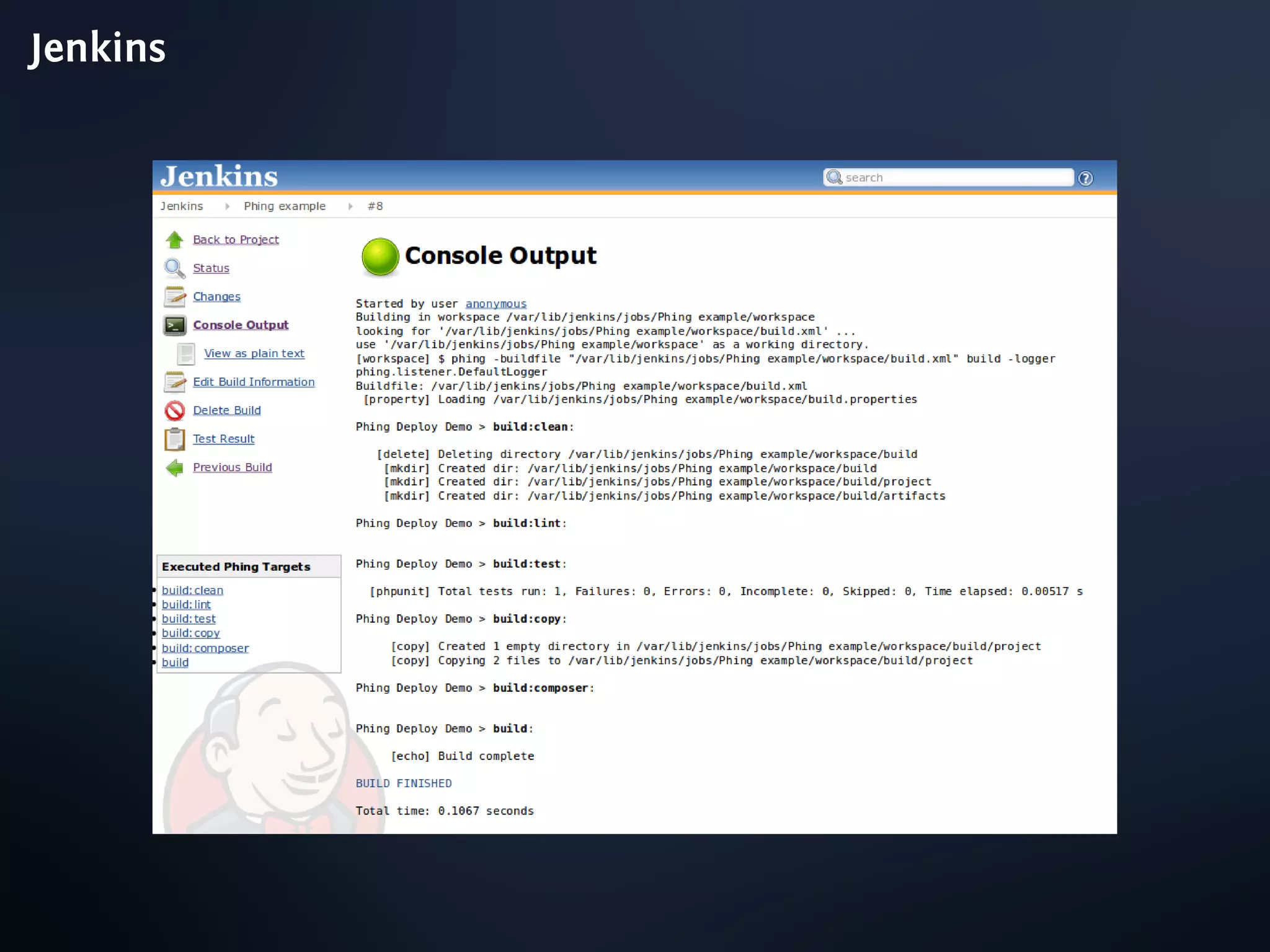Jump to build:clean target link
Screen dimensions: 1270x952
click(192, 591)
